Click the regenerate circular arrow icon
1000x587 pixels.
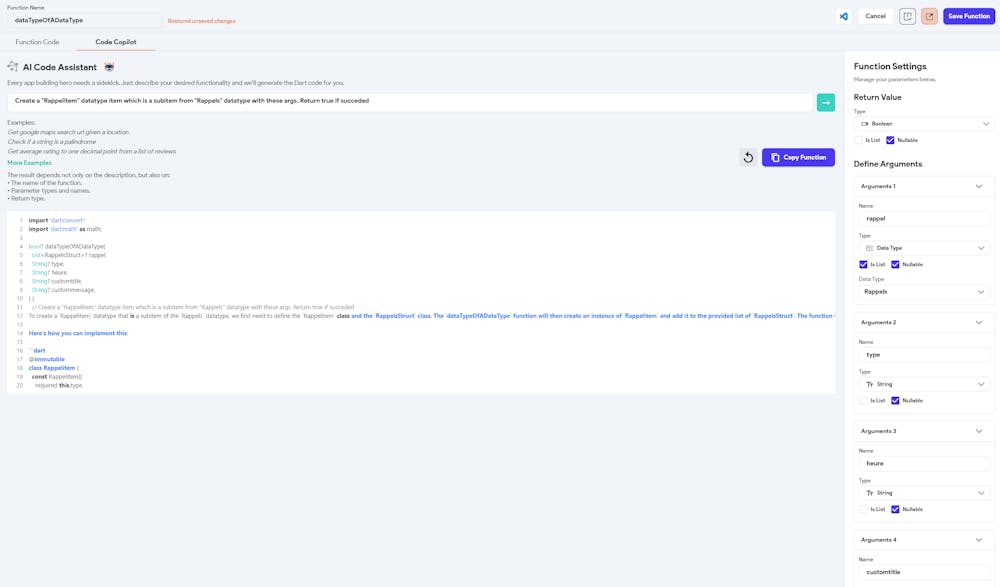pos(748,157)
